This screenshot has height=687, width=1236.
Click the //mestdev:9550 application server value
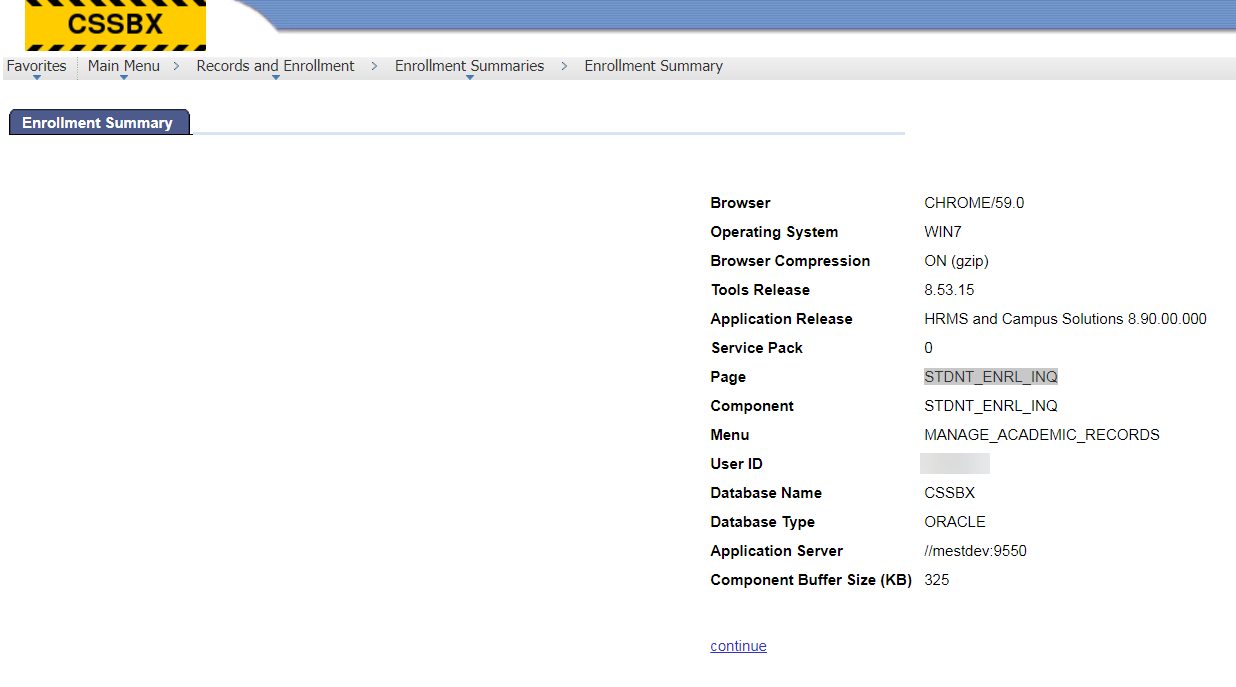975,551
